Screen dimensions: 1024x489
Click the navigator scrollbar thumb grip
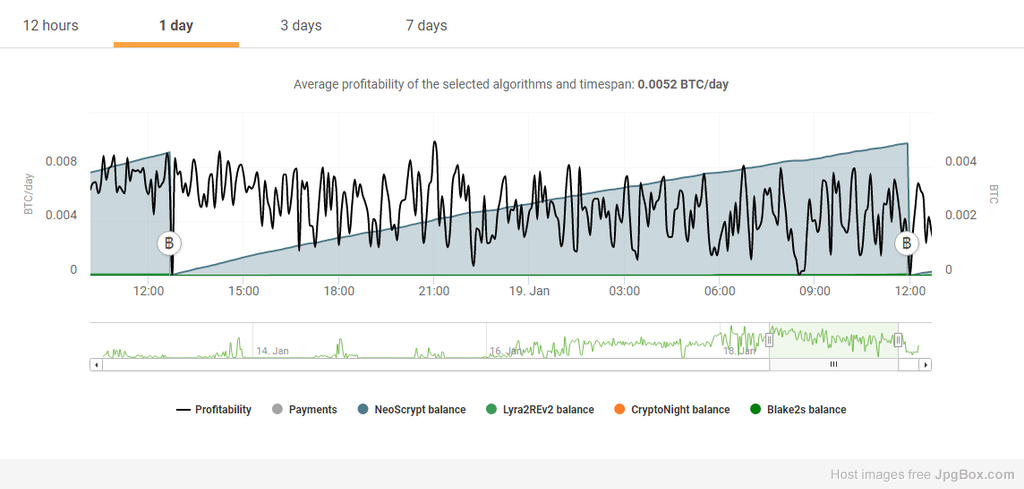pos(833,365)
